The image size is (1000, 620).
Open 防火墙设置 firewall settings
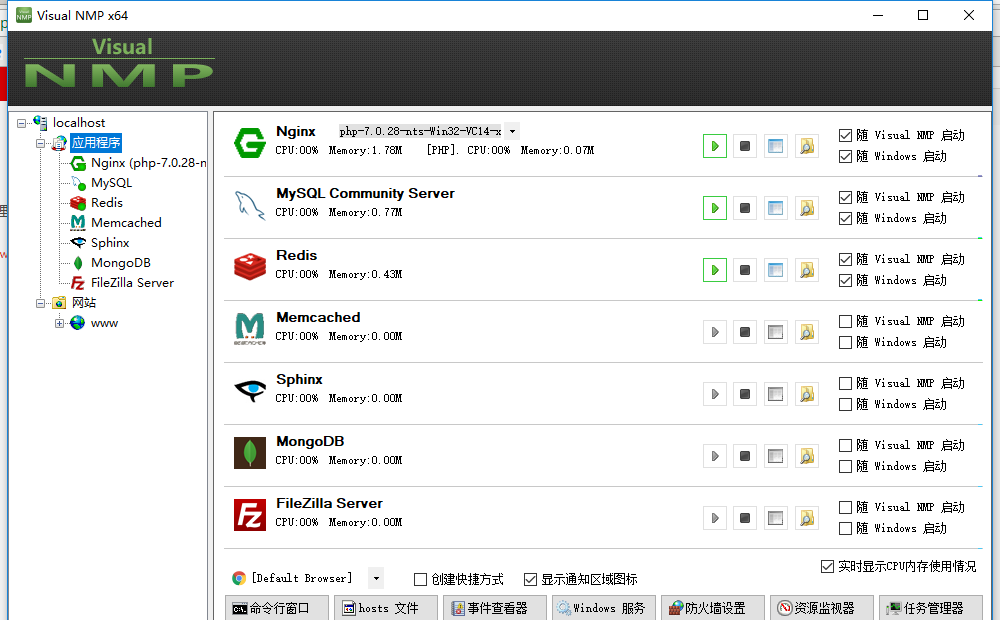[713, 608]
